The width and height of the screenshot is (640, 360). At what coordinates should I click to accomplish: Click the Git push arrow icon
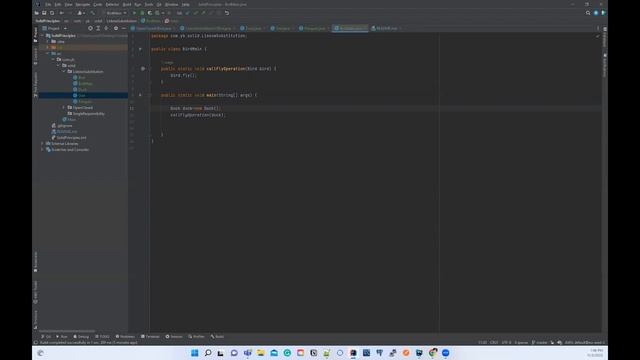point(203,13)
